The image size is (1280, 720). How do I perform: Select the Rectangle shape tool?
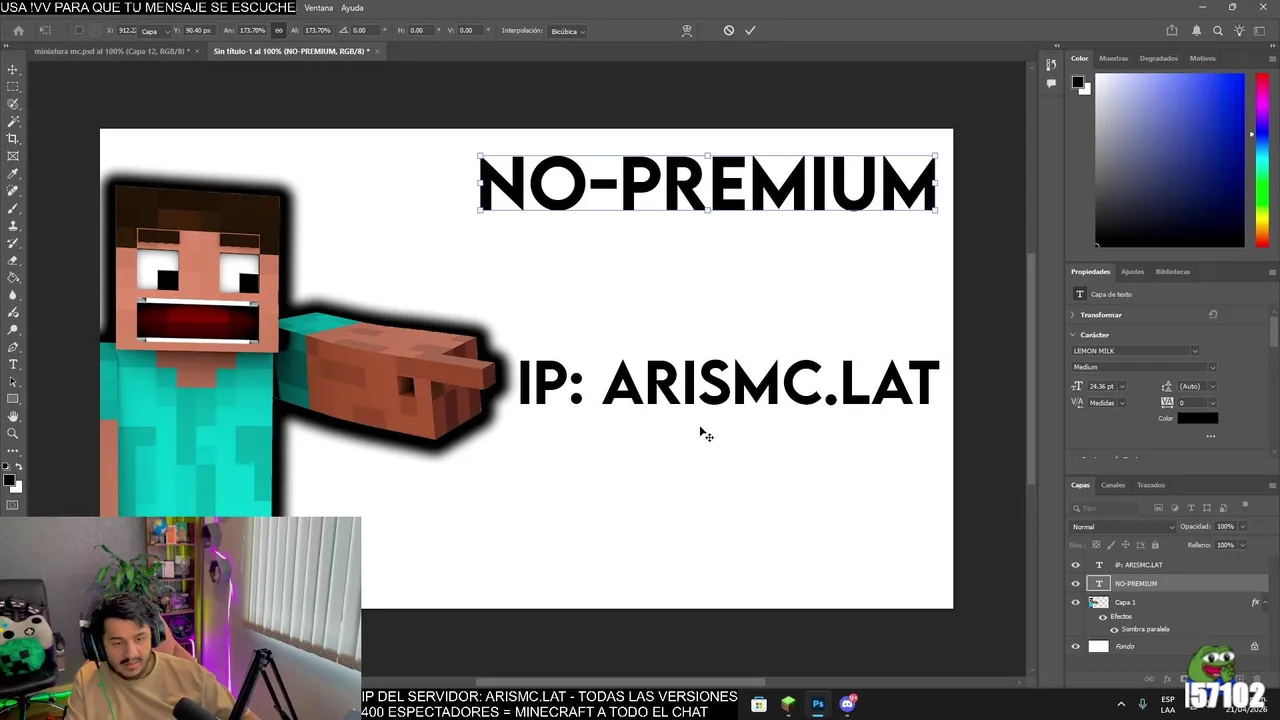[13, 399]
